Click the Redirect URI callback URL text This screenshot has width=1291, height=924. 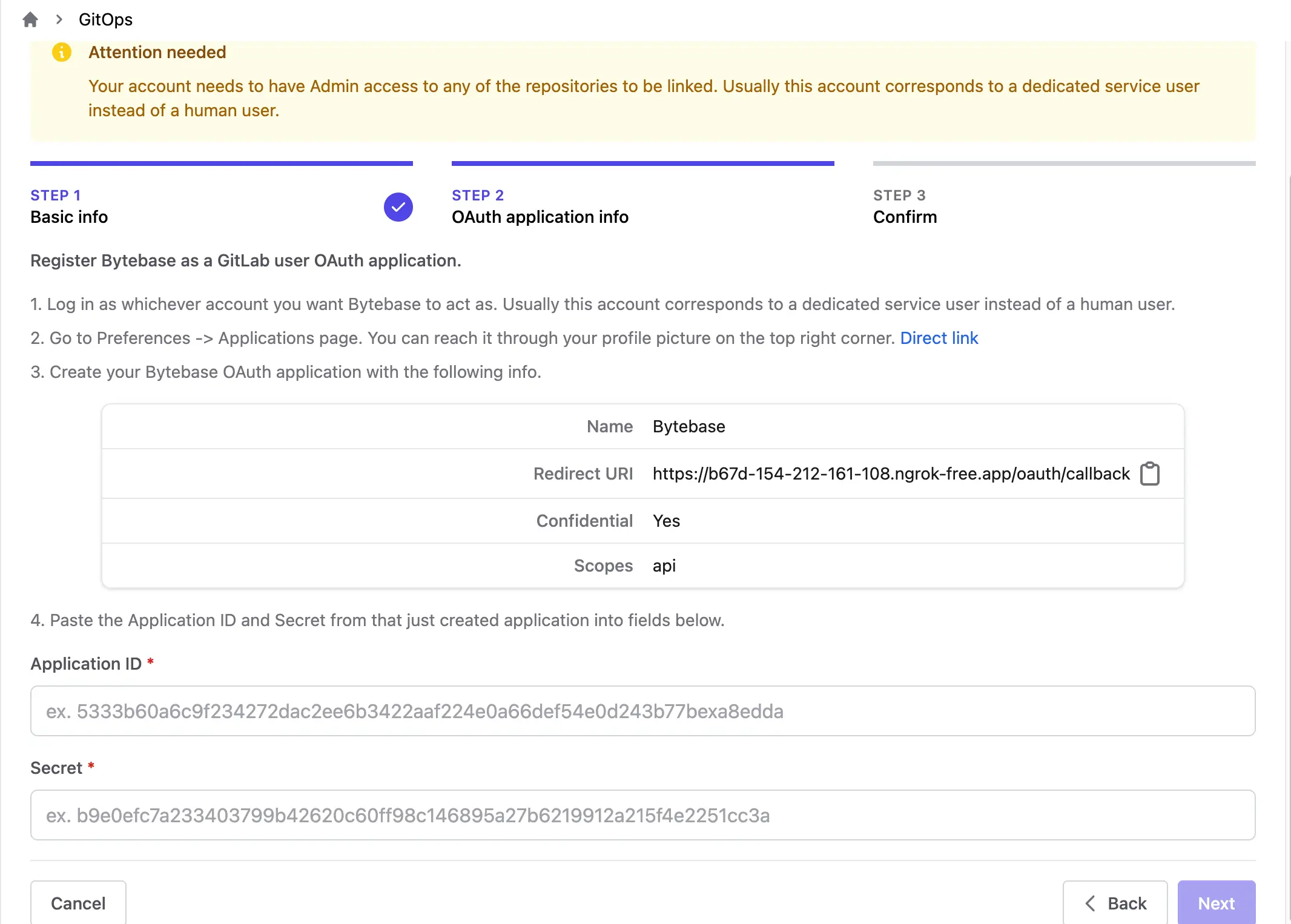891,474
